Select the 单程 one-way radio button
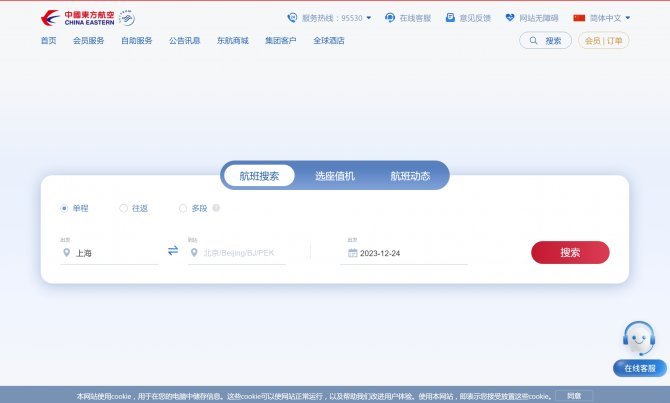670x403 pixels. click(x=64, y=208)
